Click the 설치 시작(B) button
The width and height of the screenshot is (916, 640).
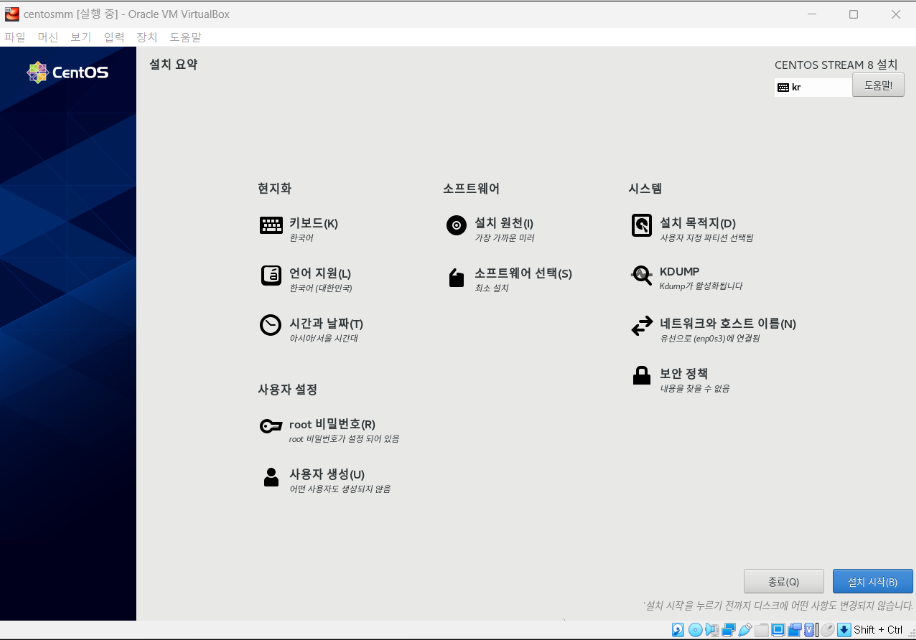pos(873,582)
